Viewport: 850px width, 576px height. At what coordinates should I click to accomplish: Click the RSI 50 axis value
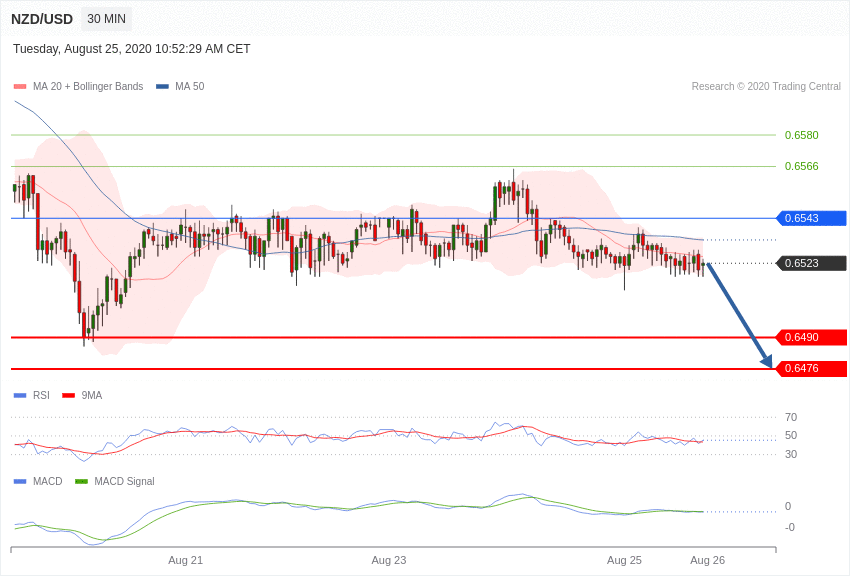(x=791, y=436)
